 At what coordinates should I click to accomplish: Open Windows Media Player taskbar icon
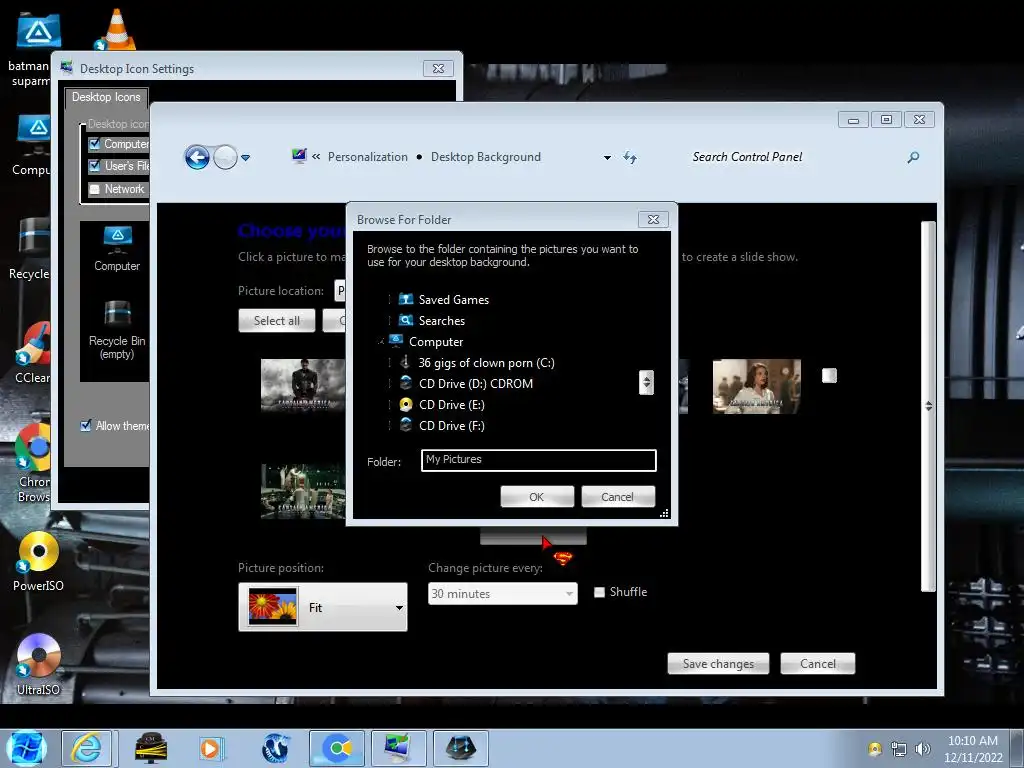pos(210,748)
